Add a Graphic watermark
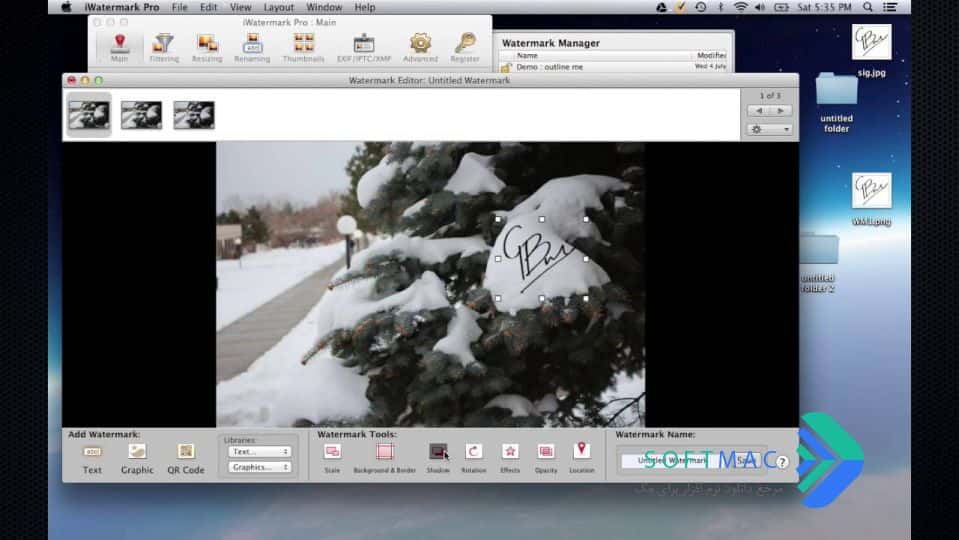The height and width of the screenshot is (540, 959). (x=137, y=459)
